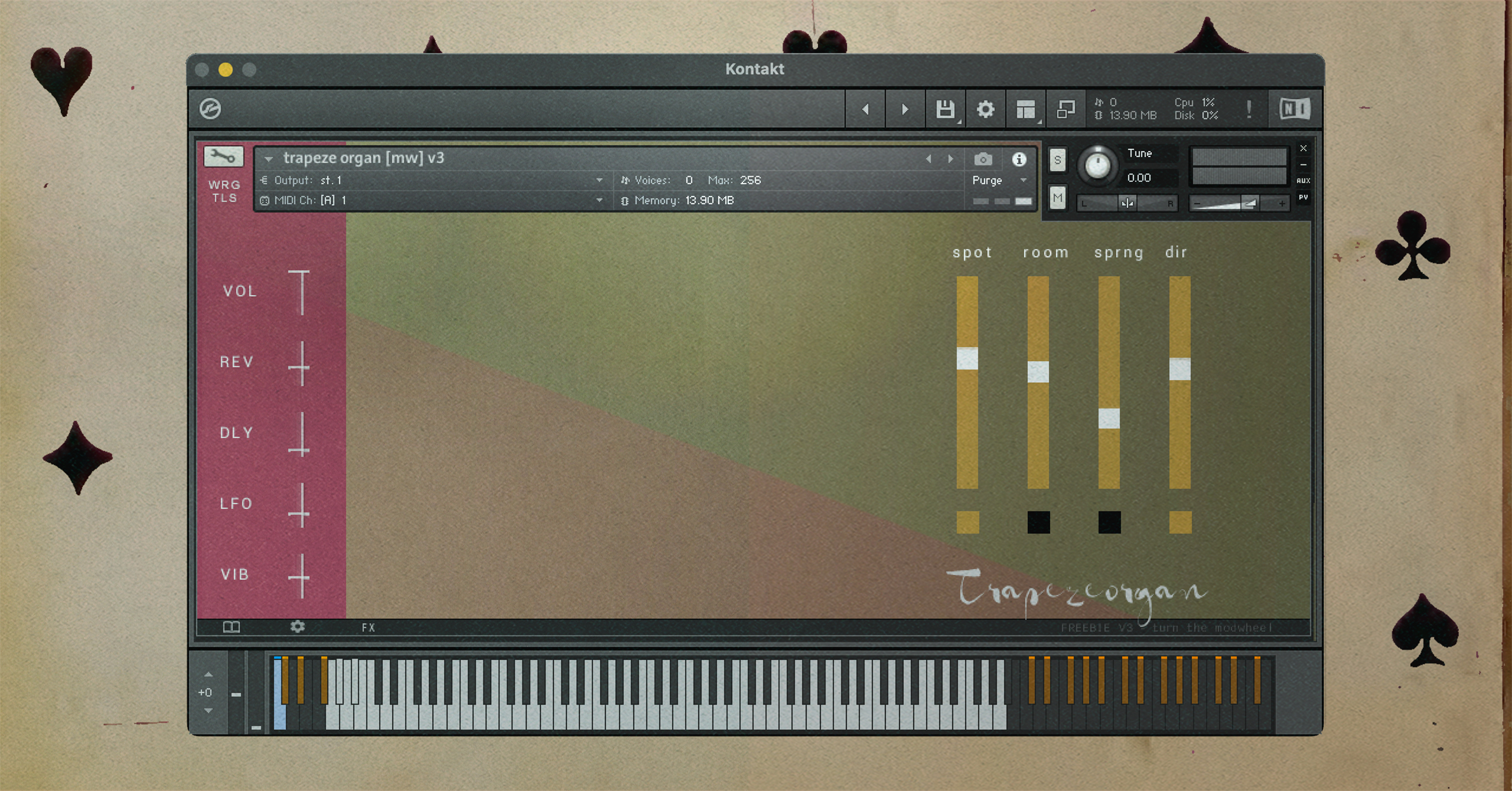Screen dimensions: 1512x791
Task: Click the yellow minimize window button
Action: tap(226, 70)
